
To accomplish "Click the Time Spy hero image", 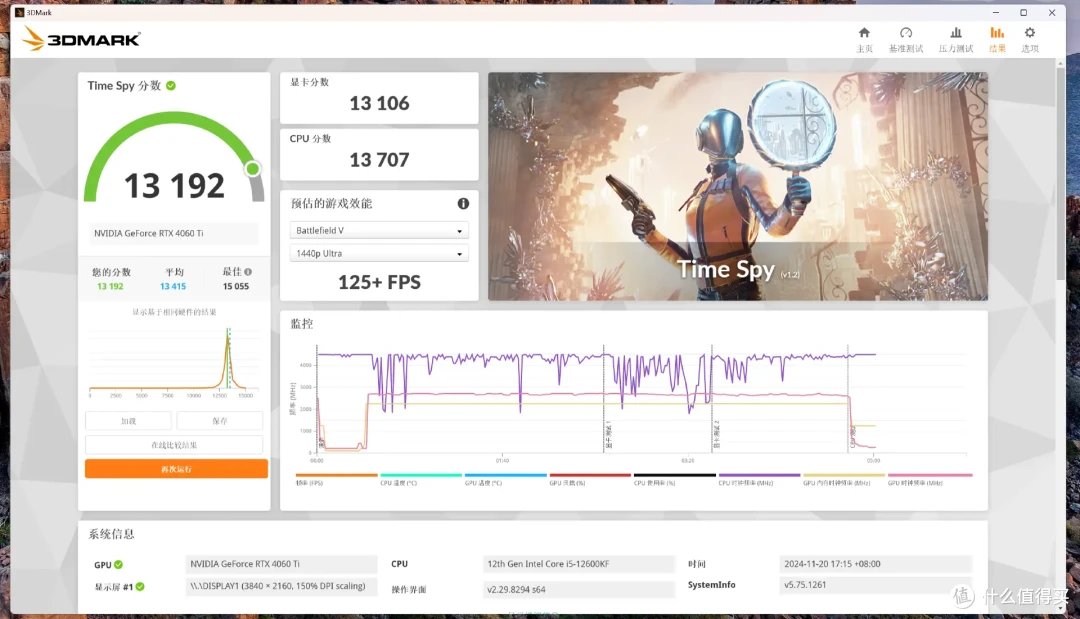I will tap(738, 187).
